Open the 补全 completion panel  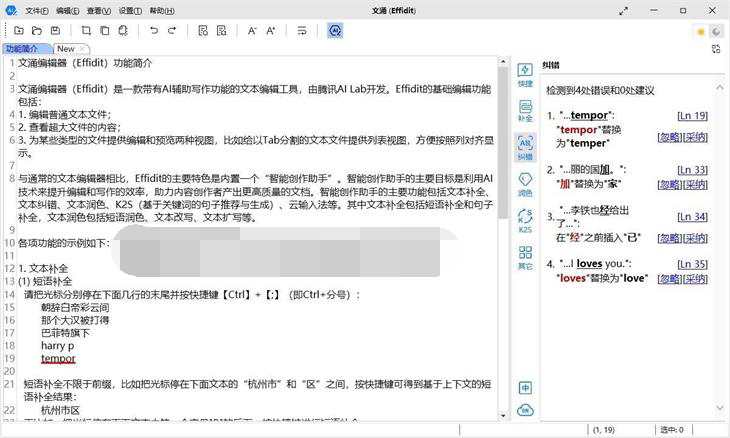click(525, 111)
